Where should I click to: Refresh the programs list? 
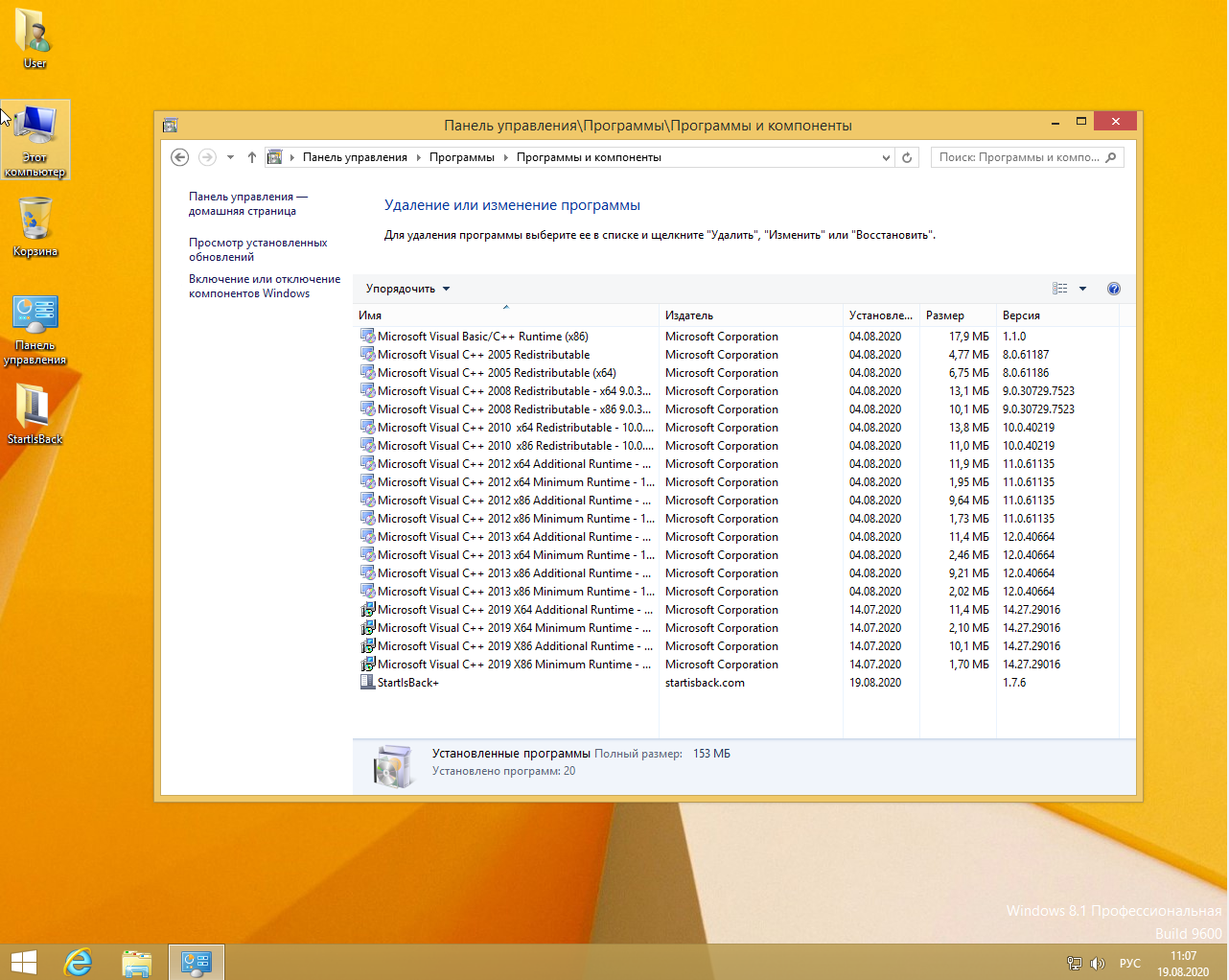tap(907, 157)
